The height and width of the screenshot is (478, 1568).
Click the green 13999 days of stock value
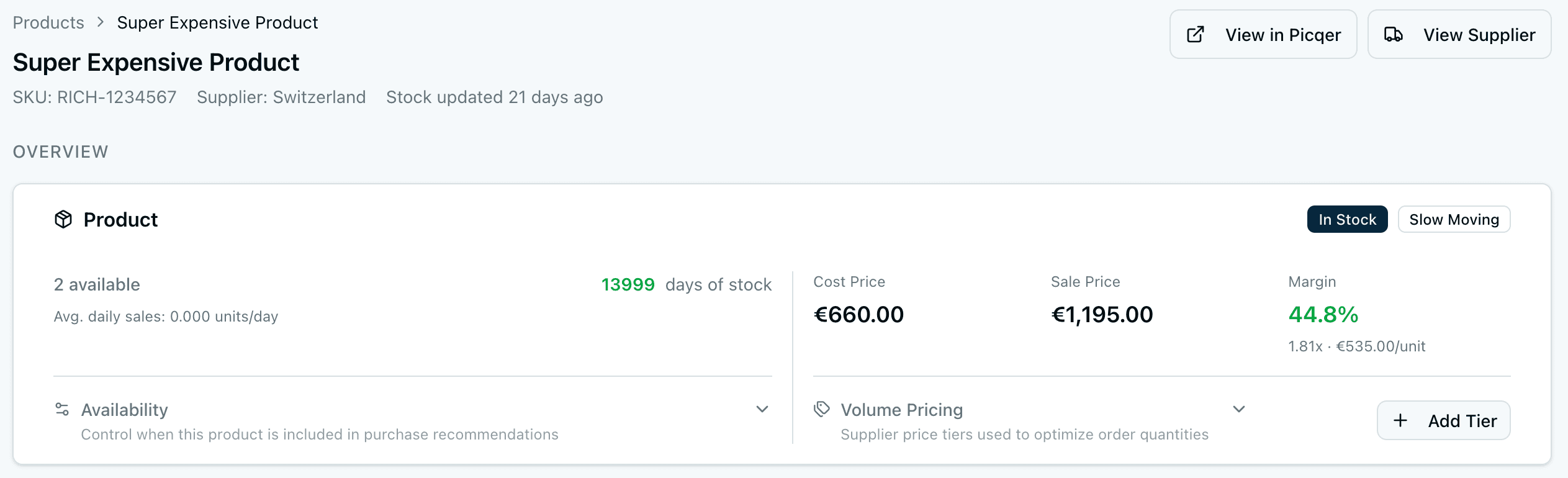point(628,284)
